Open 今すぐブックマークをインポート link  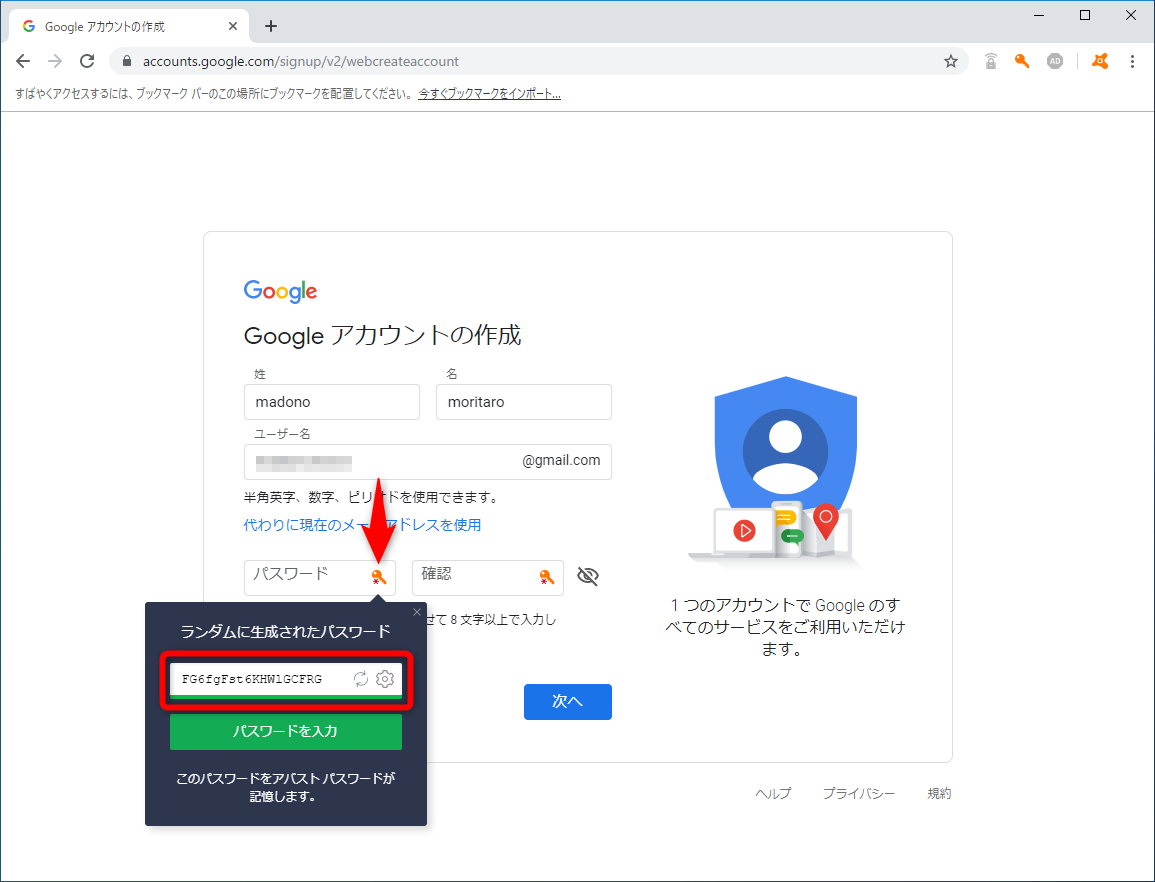pos(489,93)
